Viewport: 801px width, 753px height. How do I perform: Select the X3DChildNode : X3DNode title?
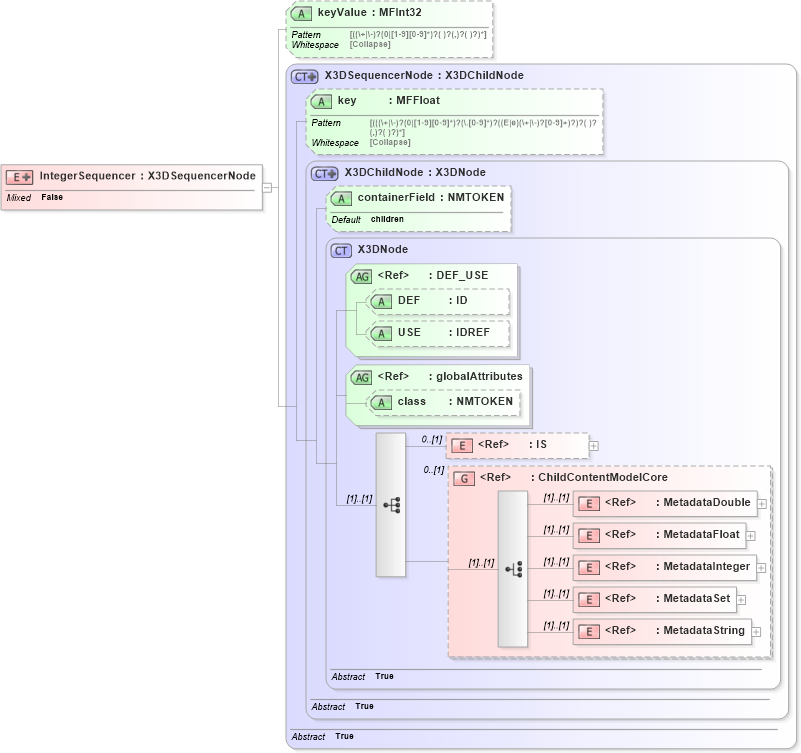click(x=415, y=172)
